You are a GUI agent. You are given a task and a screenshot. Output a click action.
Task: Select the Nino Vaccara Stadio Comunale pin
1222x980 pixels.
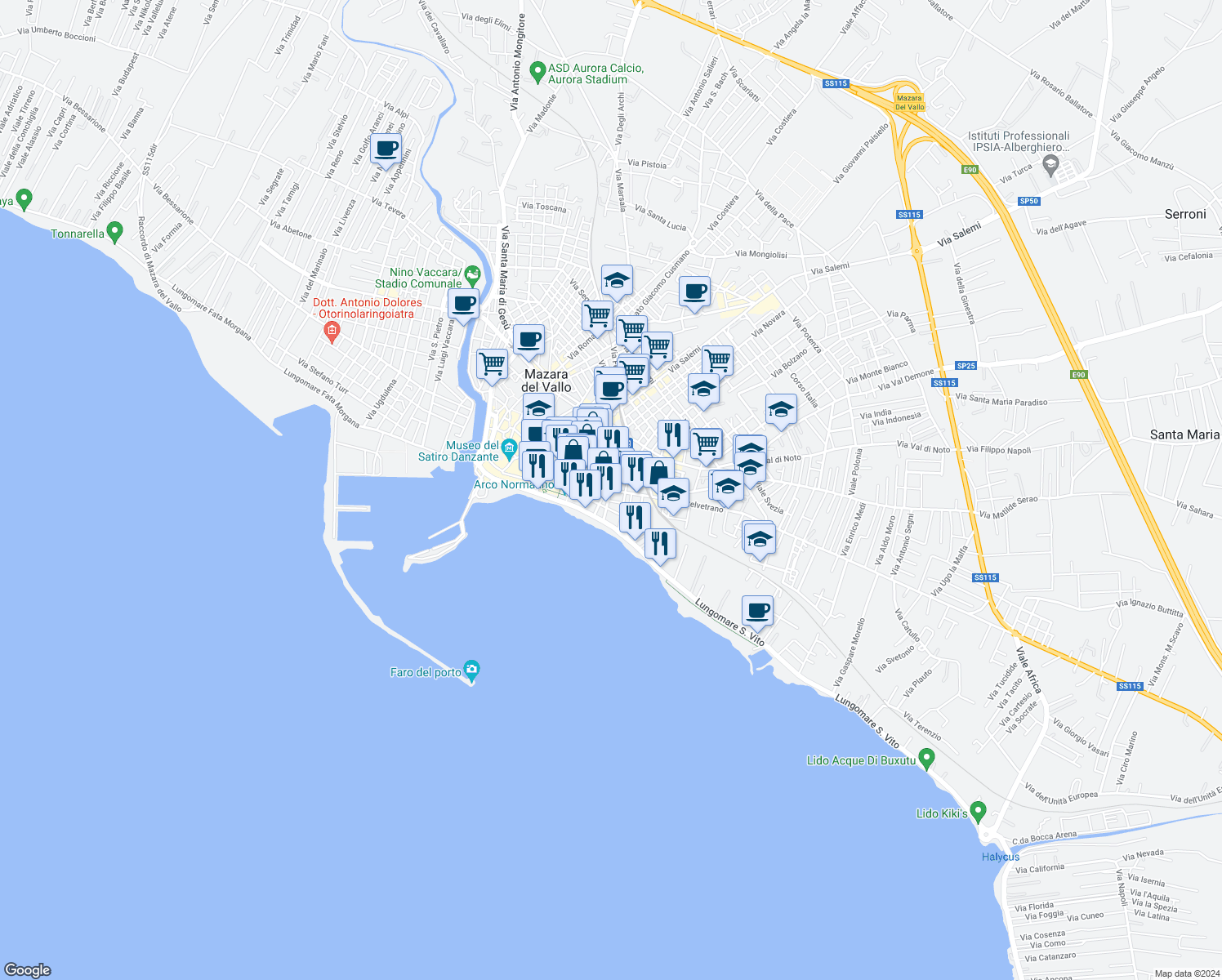(x=472, y=276)
